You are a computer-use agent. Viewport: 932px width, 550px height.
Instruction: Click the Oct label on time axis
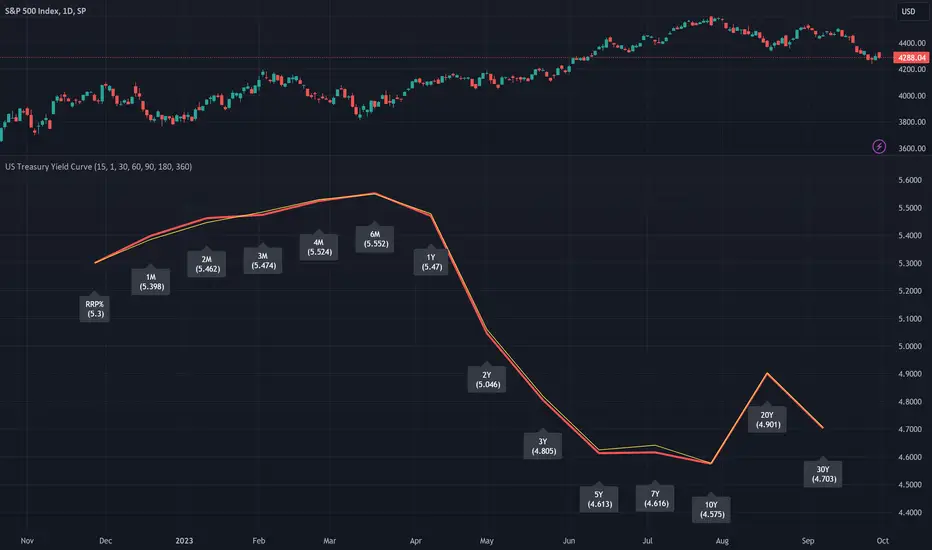883,540
